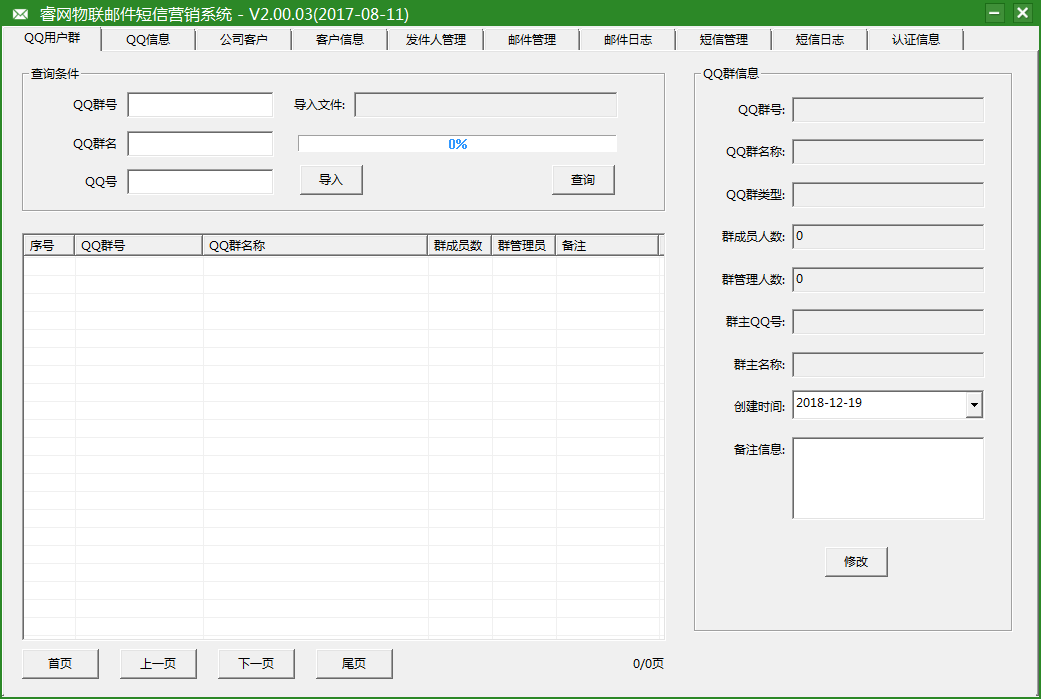This screenshot has width=1041, height=699.
Task: Switch to the QQ信息 tab
Action: coord(147,39)
